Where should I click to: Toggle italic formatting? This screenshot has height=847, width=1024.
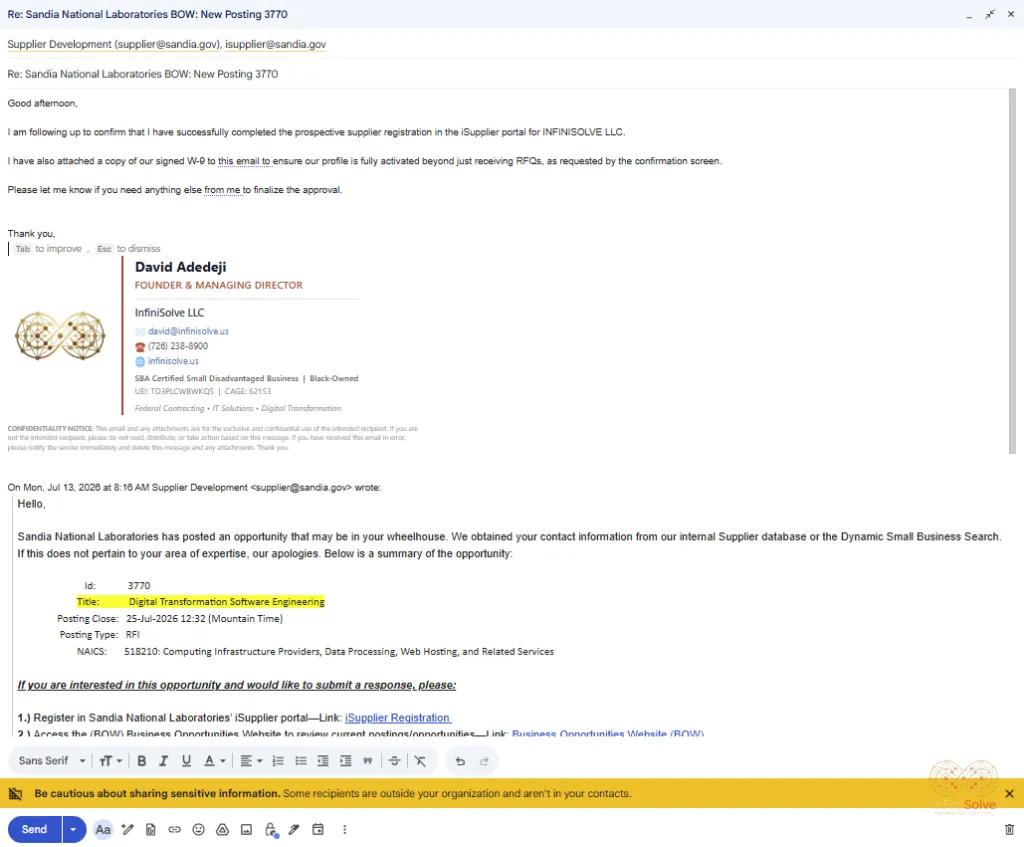(x=164, y=761)
